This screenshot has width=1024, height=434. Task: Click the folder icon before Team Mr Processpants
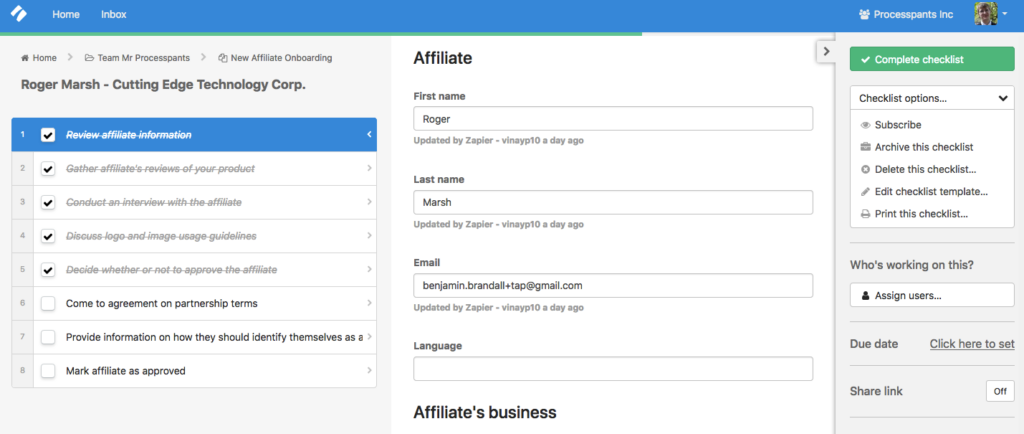pyautogui.click(x=89, y=58)
